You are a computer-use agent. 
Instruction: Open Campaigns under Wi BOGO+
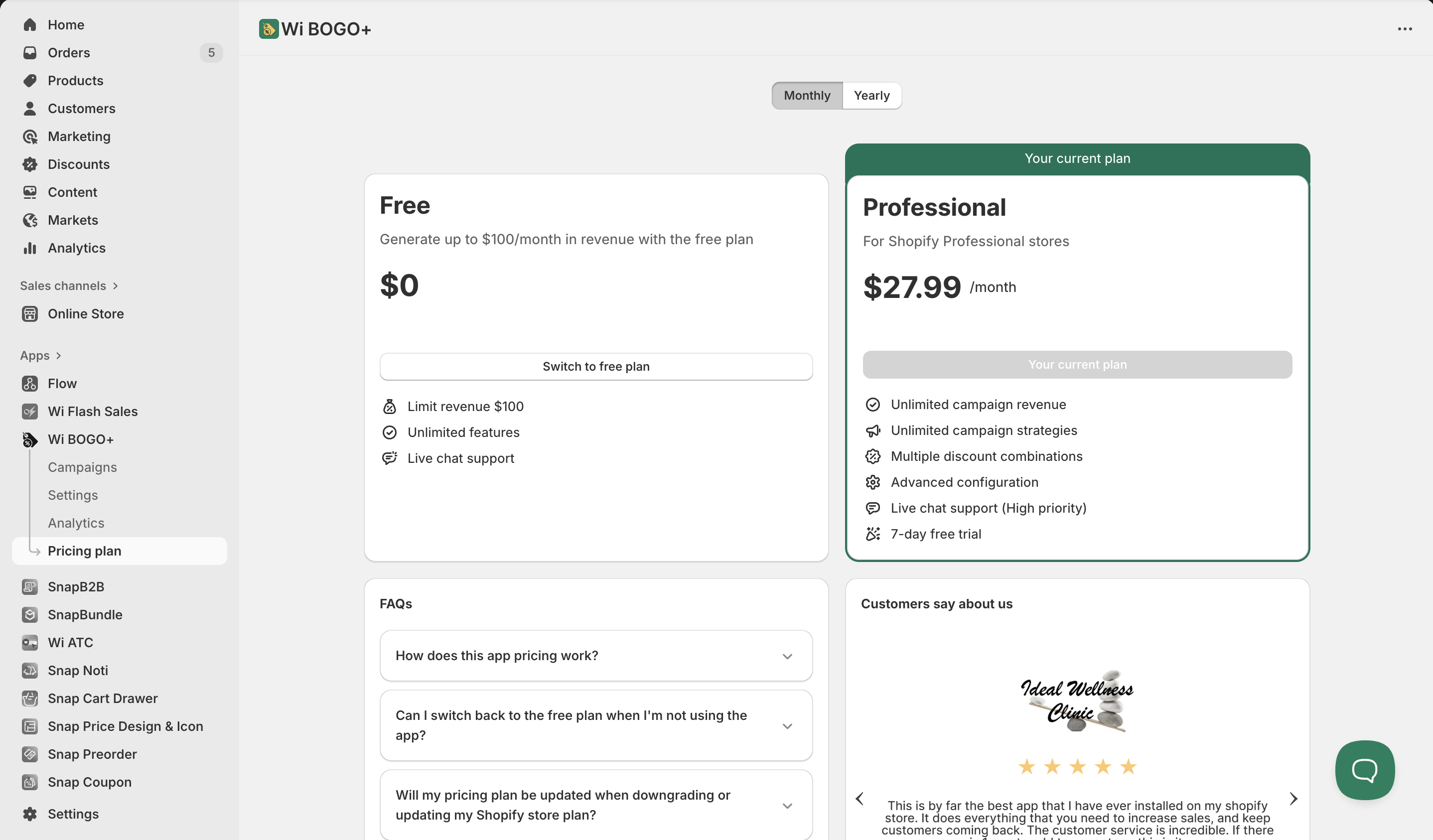point(82,467)
